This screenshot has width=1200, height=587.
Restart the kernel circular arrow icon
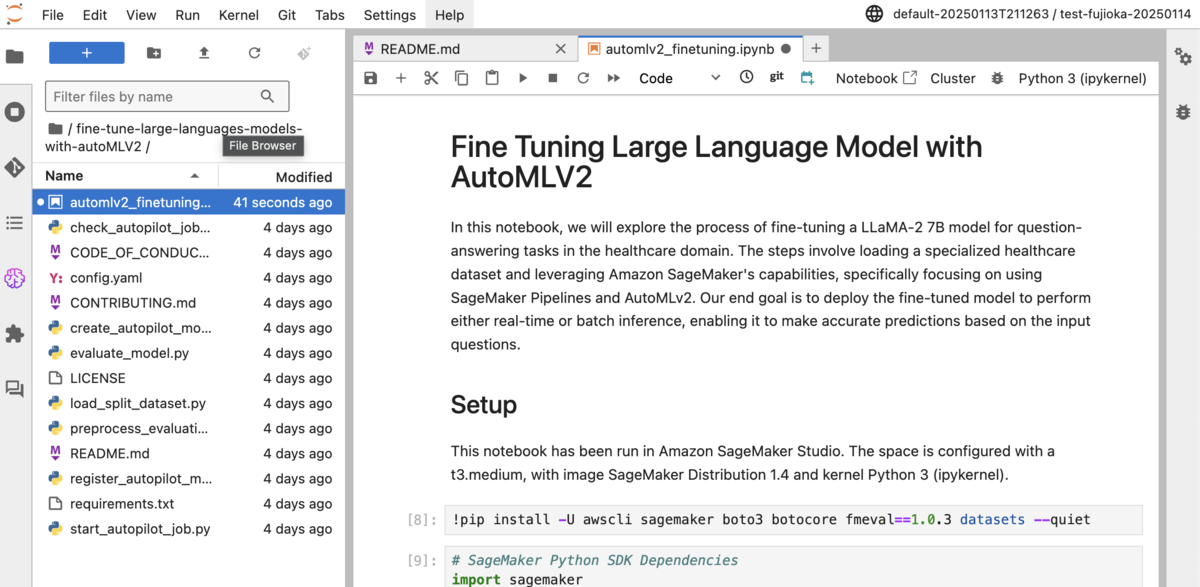pyautogui.click(x=583, y=78)
